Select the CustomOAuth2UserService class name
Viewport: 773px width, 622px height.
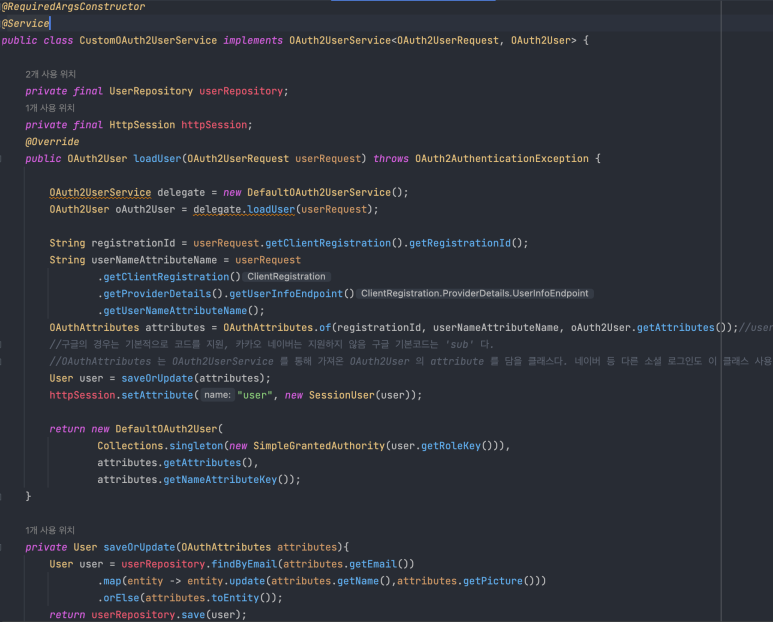click(148, 40)
